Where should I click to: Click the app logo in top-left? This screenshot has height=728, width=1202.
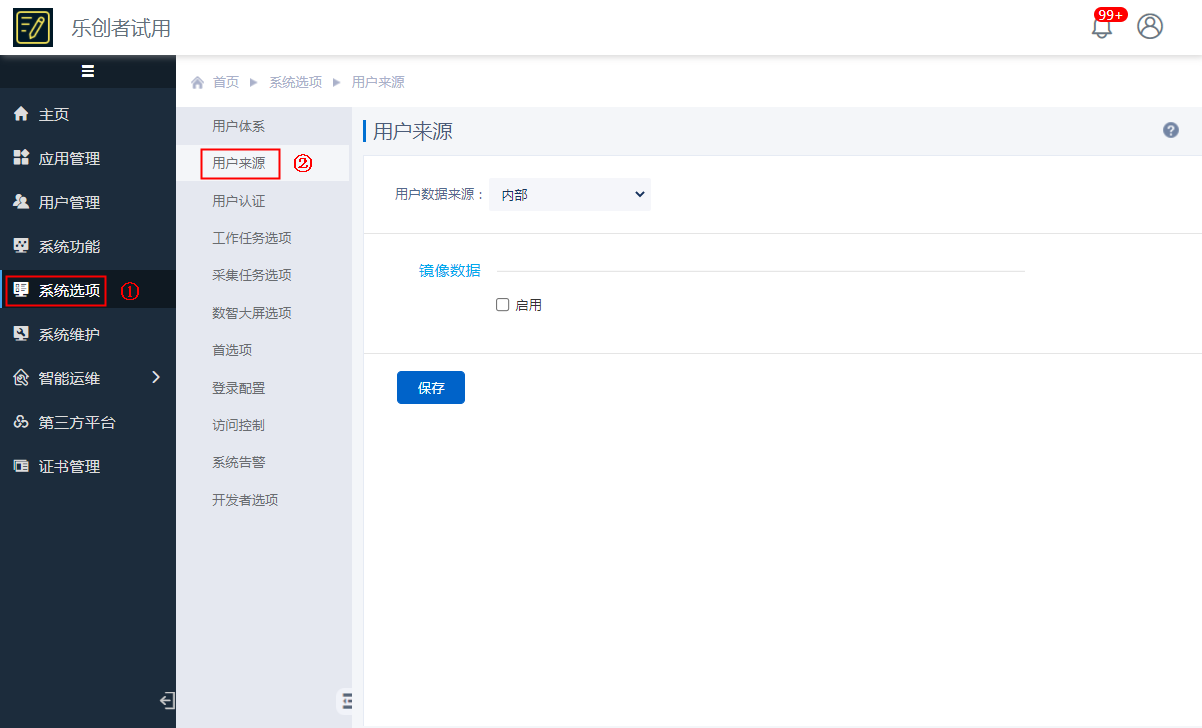point(32,27)
